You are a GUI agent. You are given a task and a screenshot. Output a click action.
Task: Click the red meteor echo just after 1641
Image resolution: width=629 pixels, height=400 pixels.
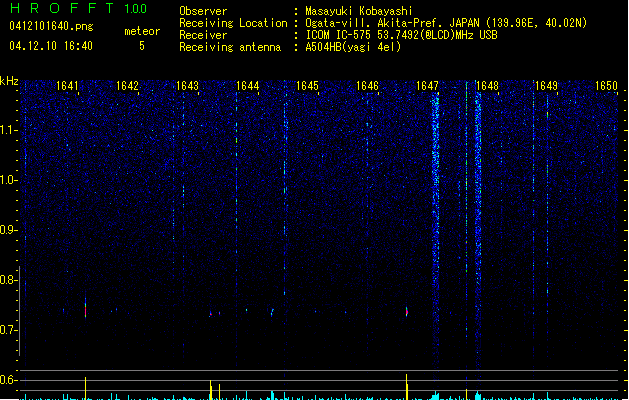click(85, 308)
